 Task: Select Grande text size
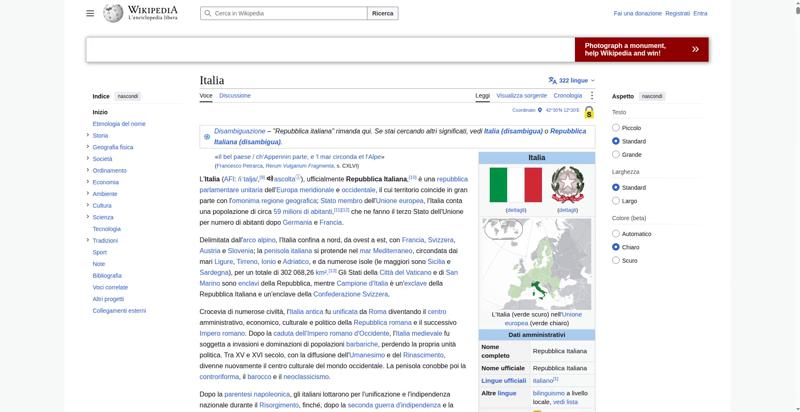[x=616, y=154]
